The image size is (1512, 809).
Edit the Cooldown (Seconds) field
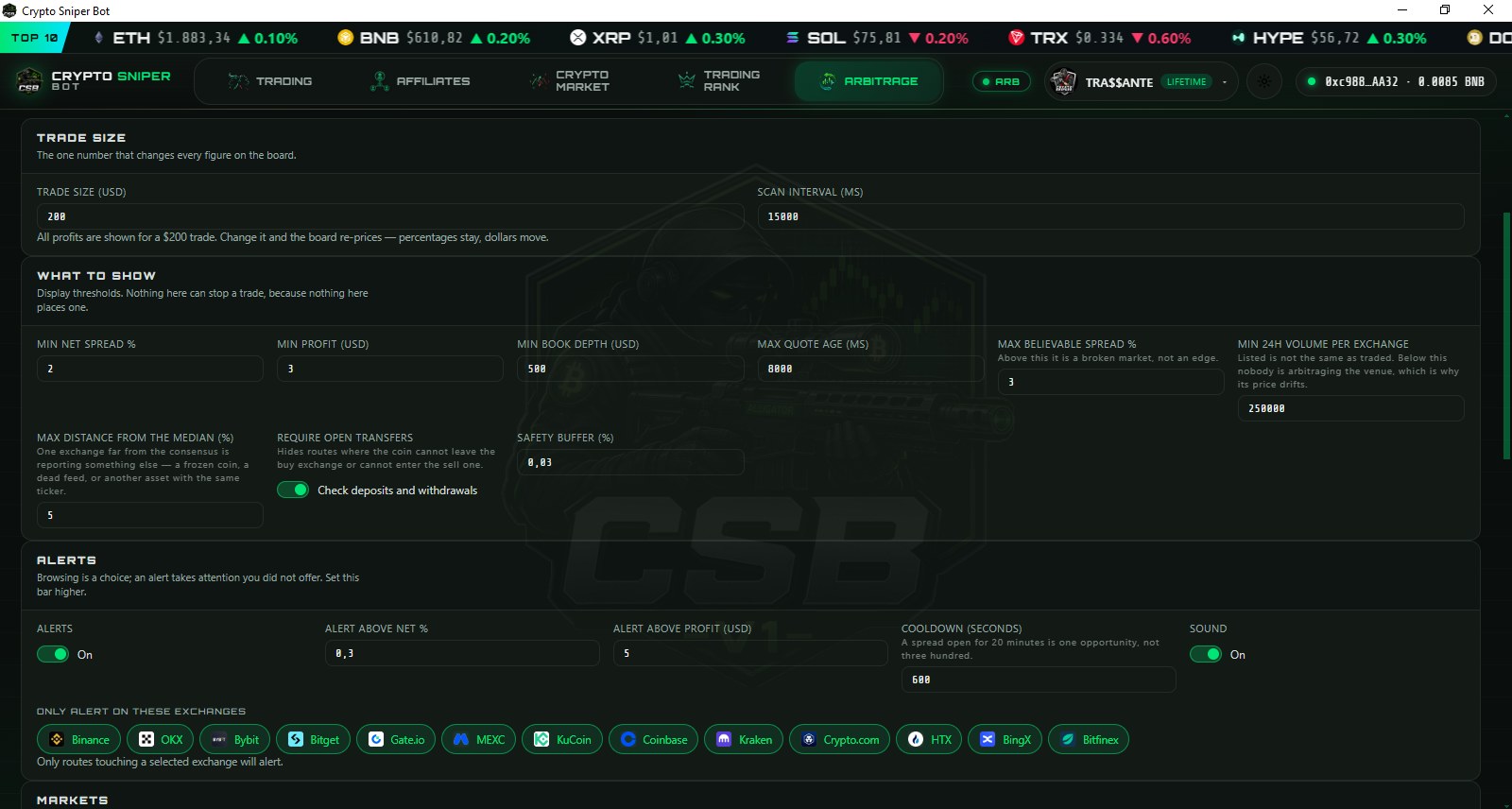click(1039, 680)
